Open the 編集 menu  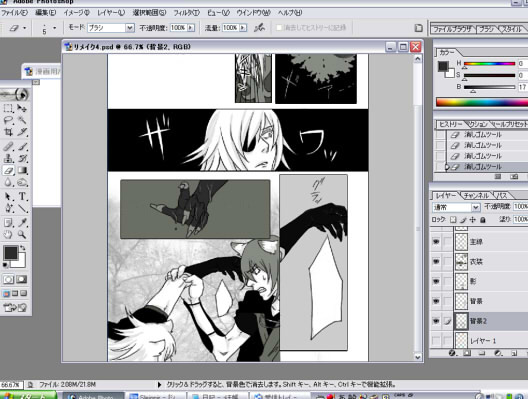point(46,13)
